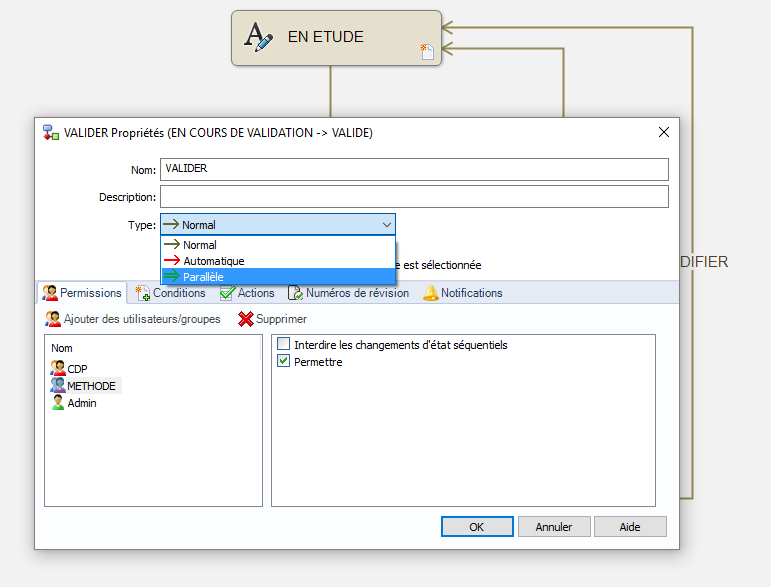Viewport: 771px width, 587px height.
Task: Click the Annuler button
Action: (554, 527)
